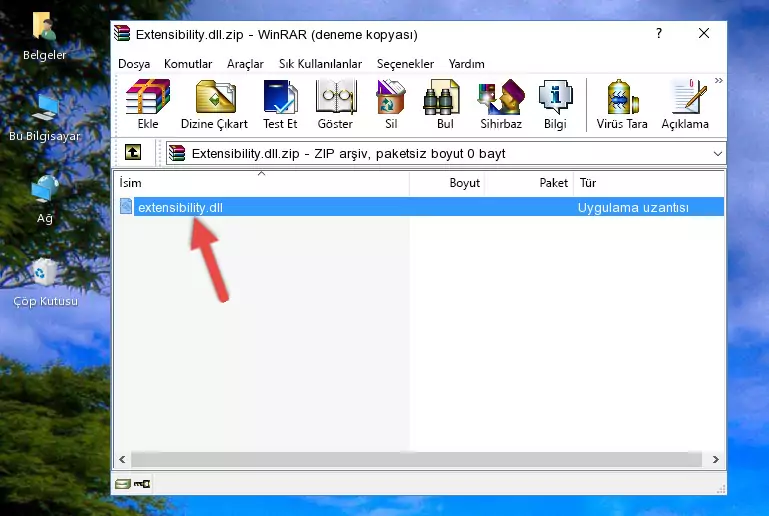Click the password key icon in status bar
Image resolution: width=769 pixels, height=516 pixels.
point(142,484)
